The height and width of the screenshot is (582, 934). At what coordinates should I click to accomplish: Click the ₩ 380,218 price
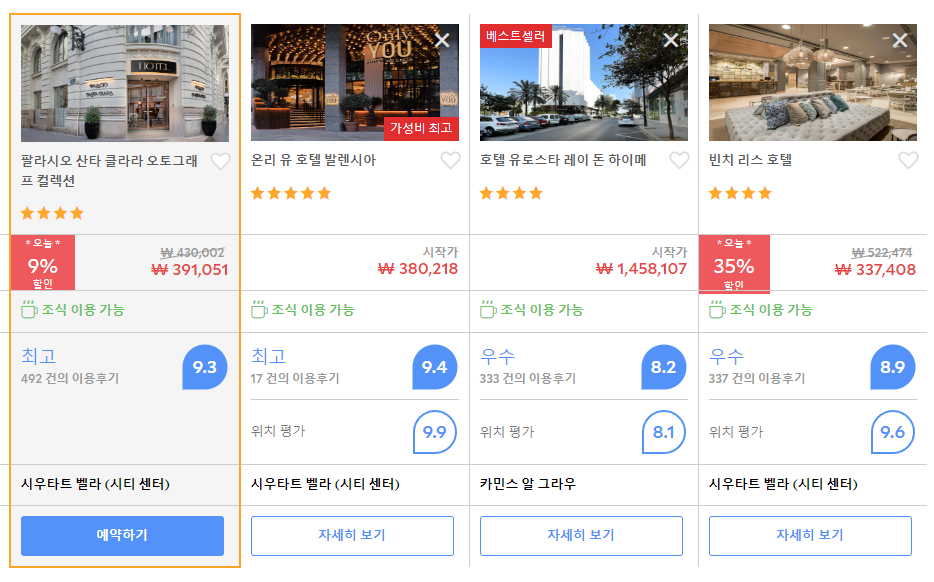418,269
